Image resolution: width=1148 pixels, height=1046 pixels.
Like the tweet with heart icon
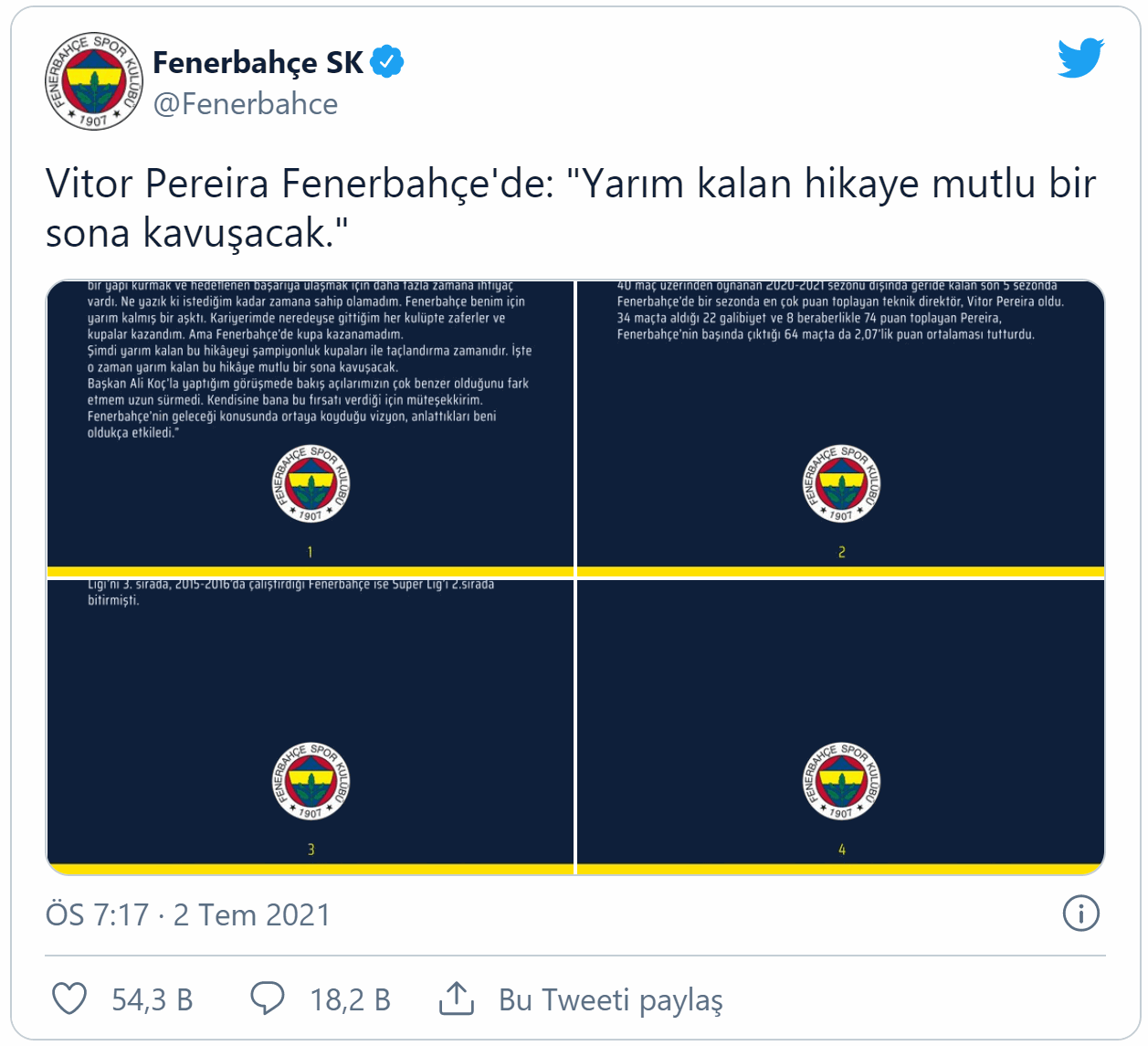[x=69, y=998]
